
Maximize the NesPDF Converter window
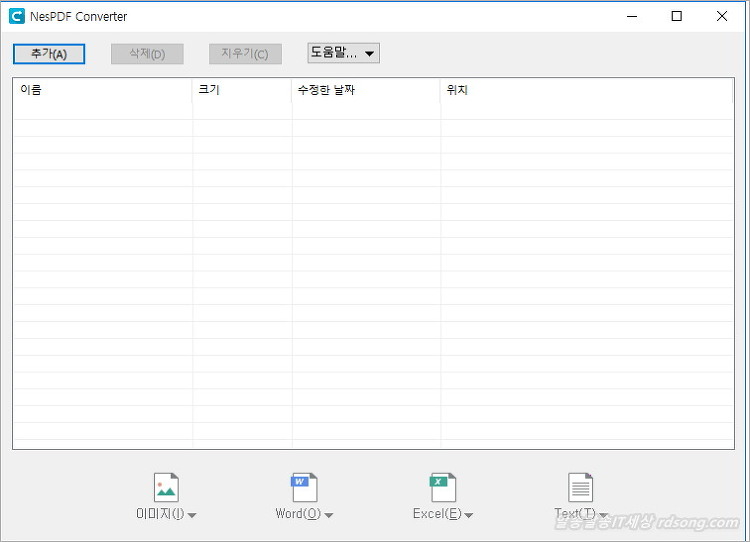point(677,16)
